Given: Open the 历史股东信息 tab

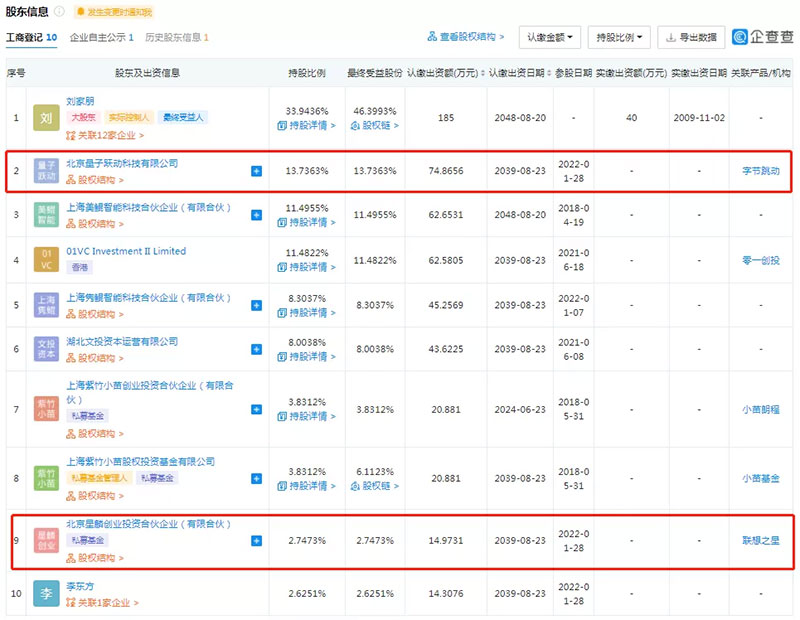Looking at the screenshot, I should [177, 37].
